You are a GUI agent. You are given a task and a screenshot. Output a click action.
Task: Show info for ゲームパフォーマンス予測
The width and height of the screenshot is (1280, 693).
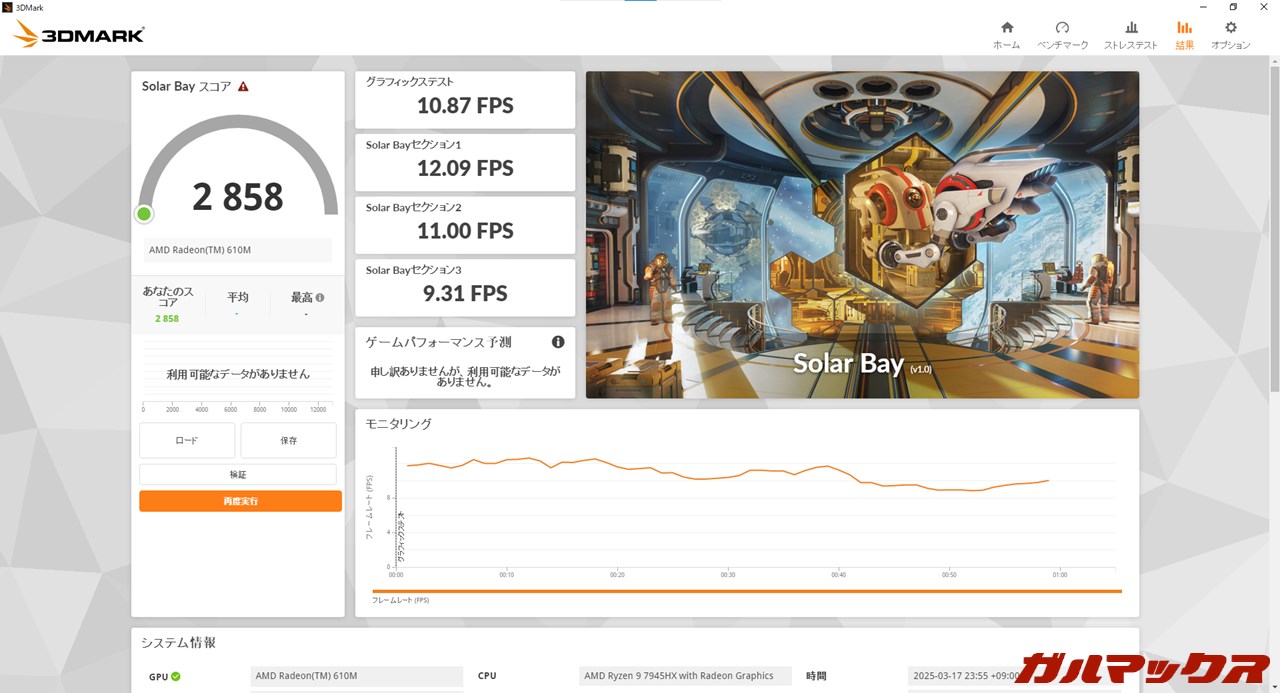click(558, 342)
